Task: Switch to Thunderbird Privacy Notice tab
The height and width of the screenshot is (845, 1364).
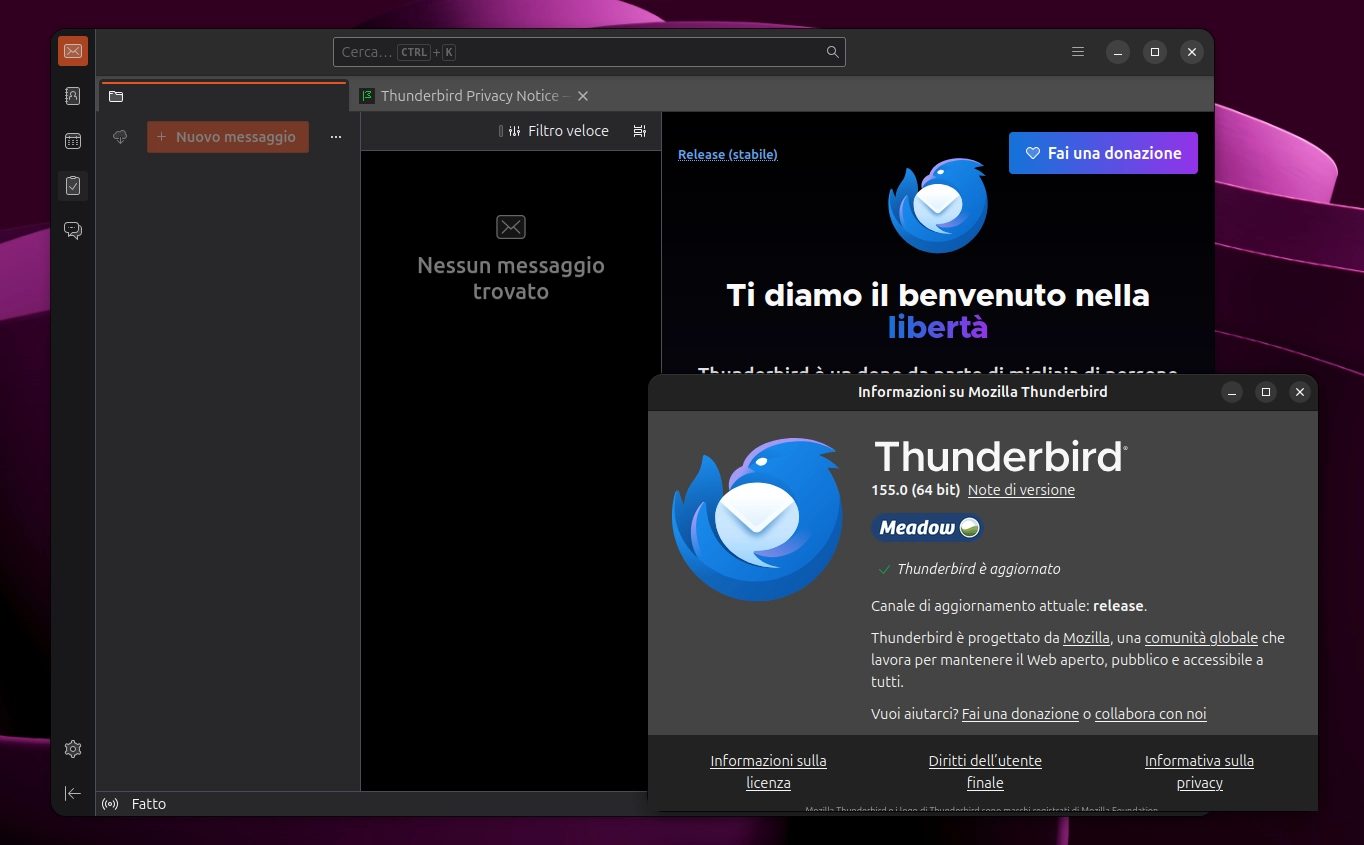Action: coord(465,96)
